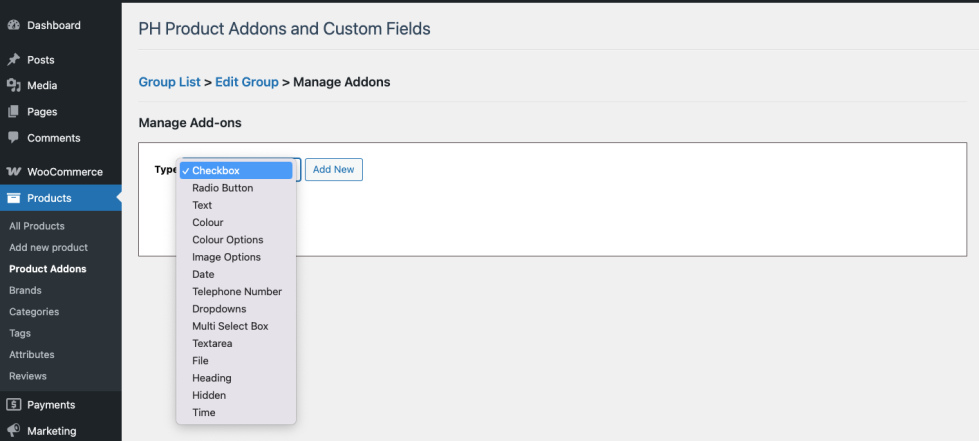Click the Posts pushpin icon
Viewport: 979px width, 441px height.
(x=14, y=60)
